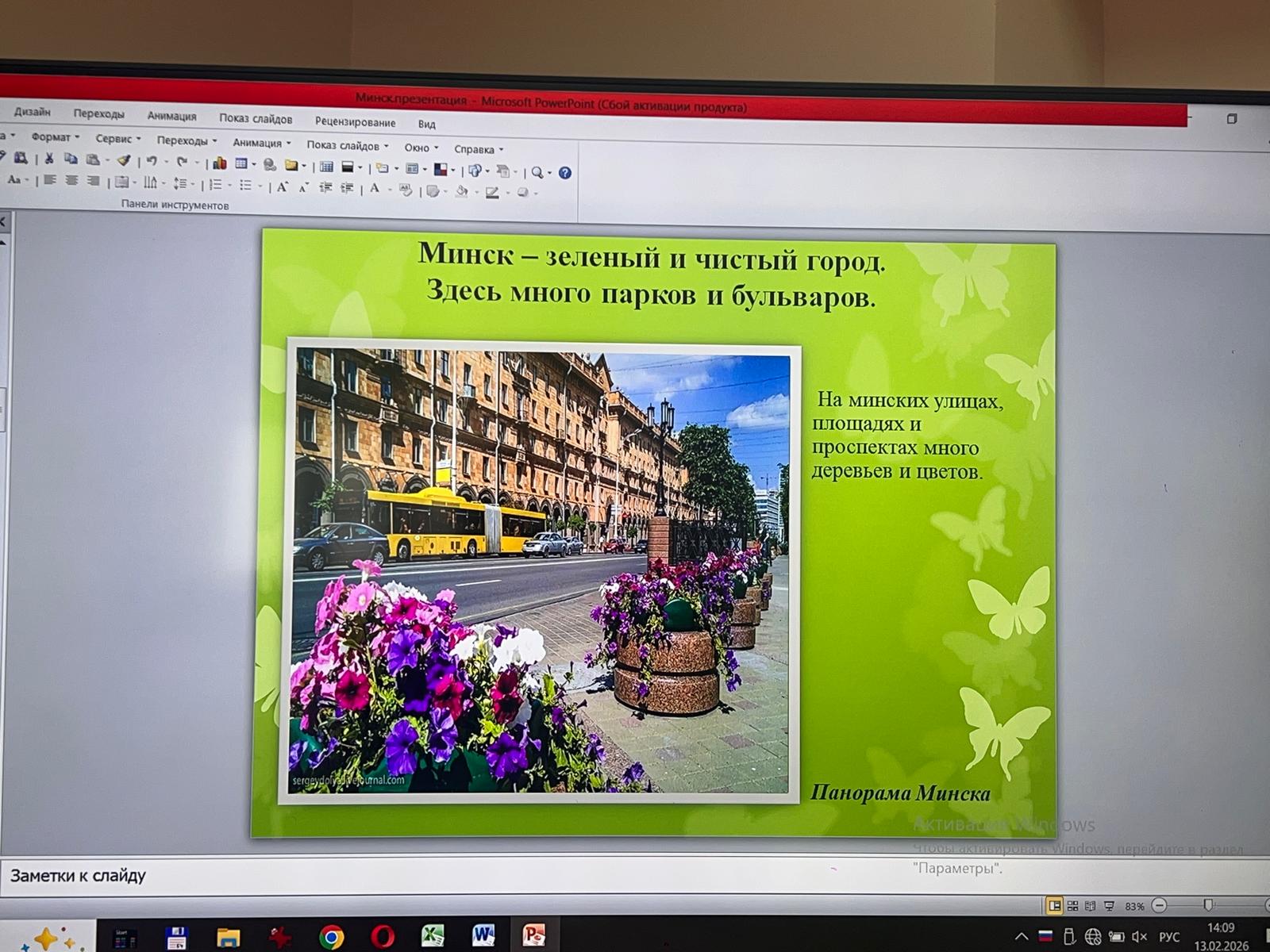
Task: Click the Format Painter brush icon
Action: click(x=124, y=160)
